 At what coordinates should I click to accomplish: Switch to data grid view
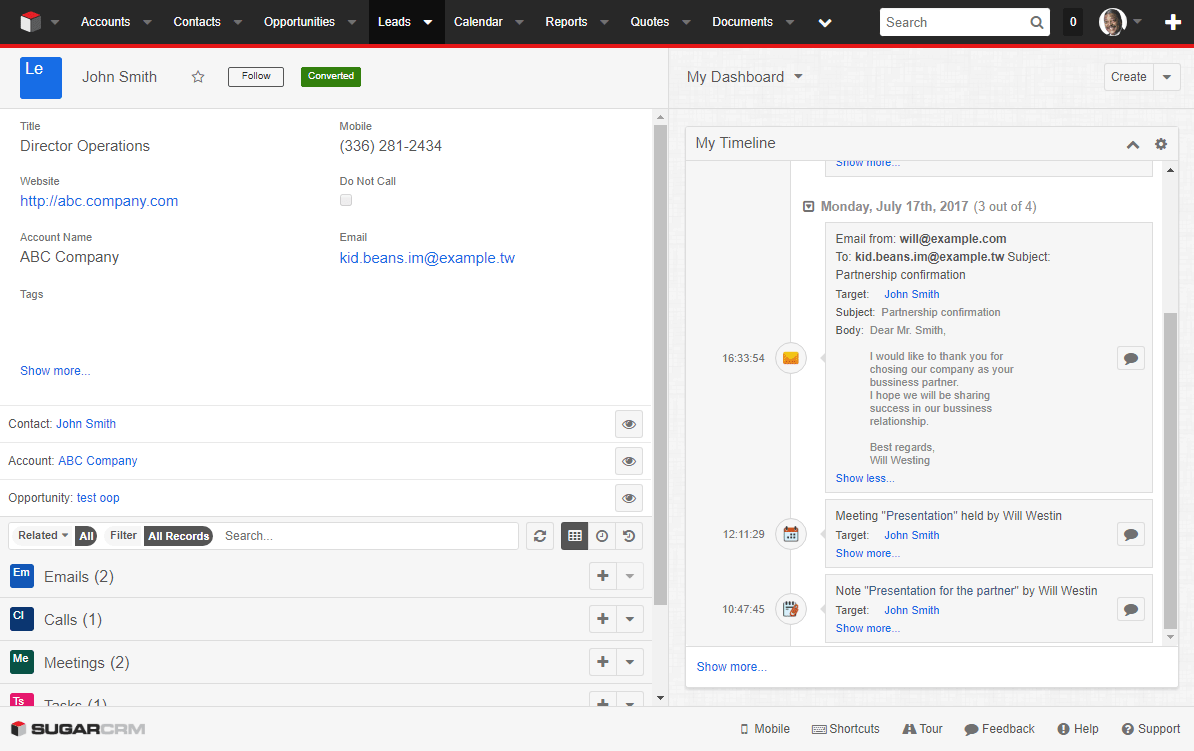[575, 536]
